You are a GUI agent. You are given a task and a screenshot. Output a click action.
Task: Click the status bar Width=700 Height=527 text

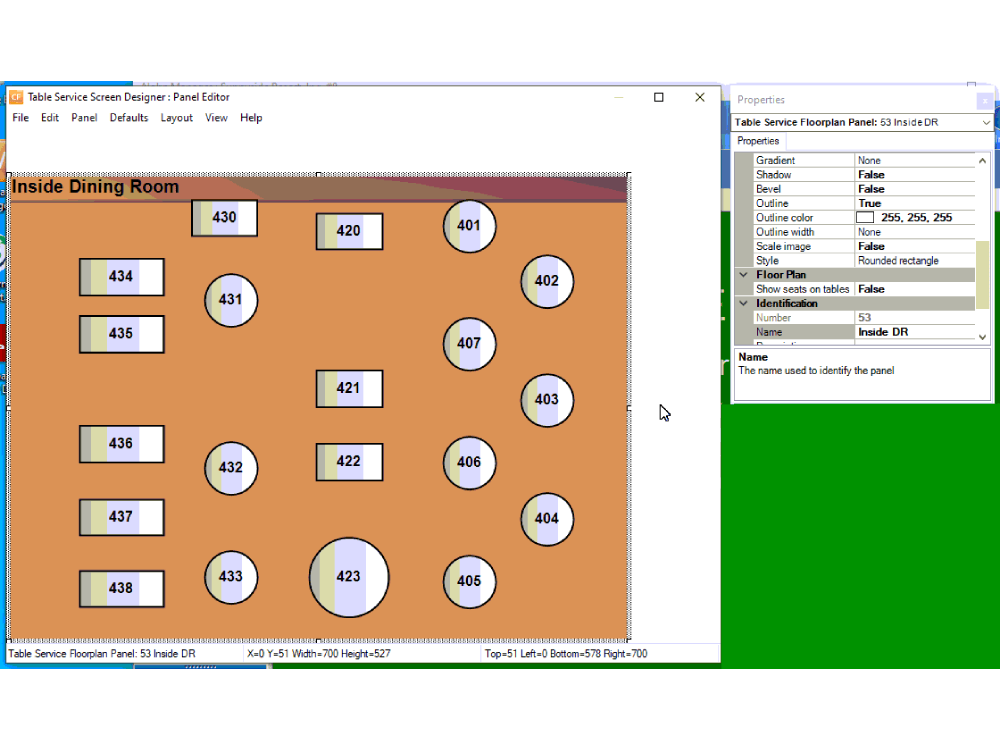pos(341,654)
